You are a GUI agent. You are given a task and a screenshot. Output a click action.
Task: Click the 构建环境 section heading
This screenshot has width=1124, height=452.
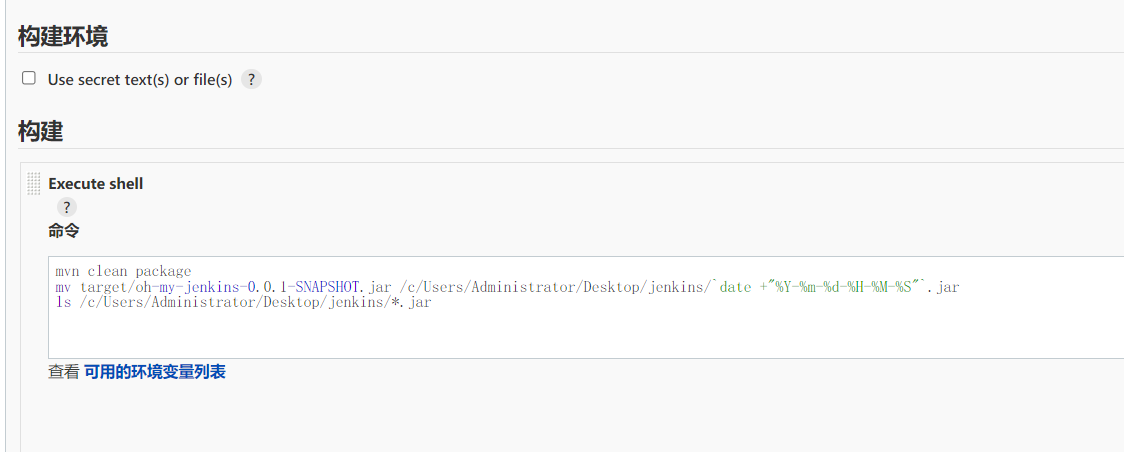tap(63, 37)
